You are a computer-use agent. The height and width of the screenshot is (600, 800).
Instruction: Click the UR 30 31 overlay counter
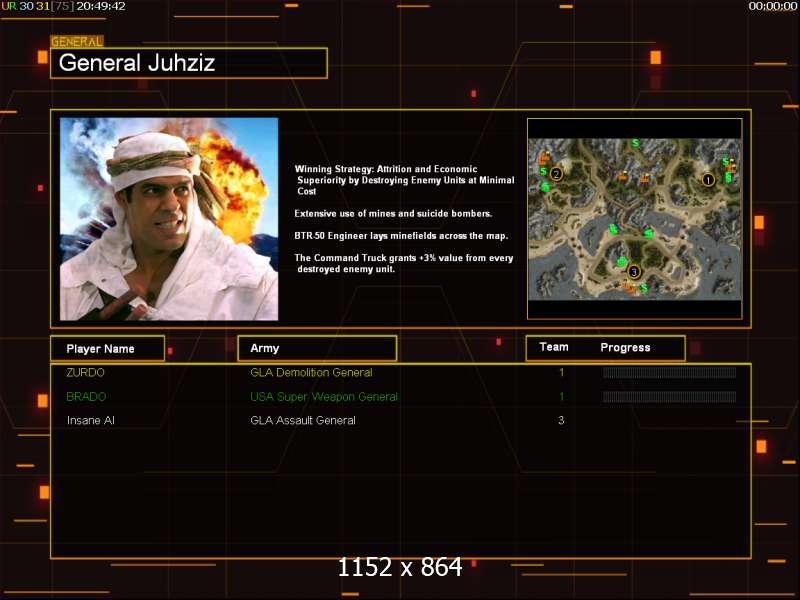[37, 6]
